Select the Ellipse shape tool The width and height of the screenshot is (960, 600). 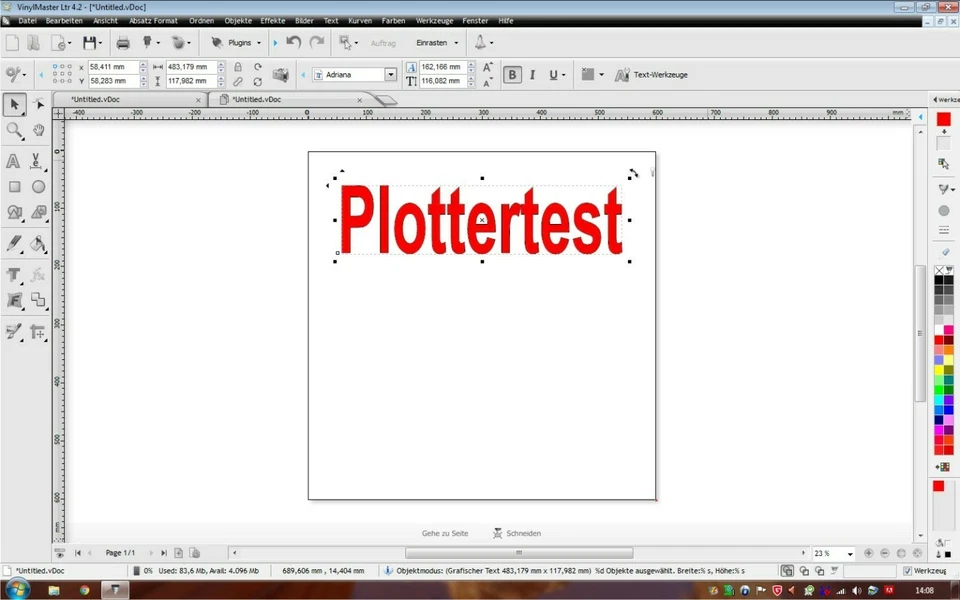(37, 186)
